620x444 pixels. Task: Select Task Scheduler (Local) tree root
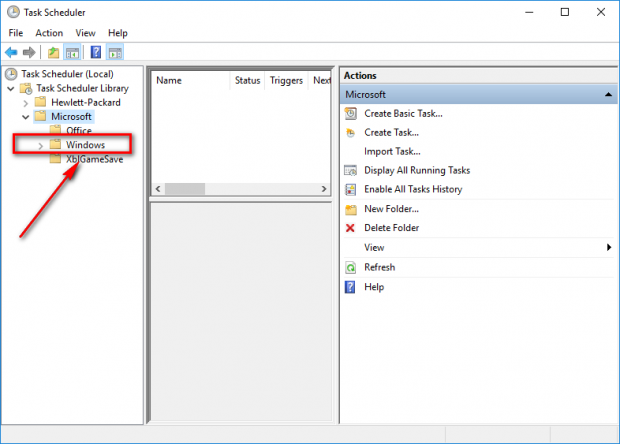coord(67,74)
